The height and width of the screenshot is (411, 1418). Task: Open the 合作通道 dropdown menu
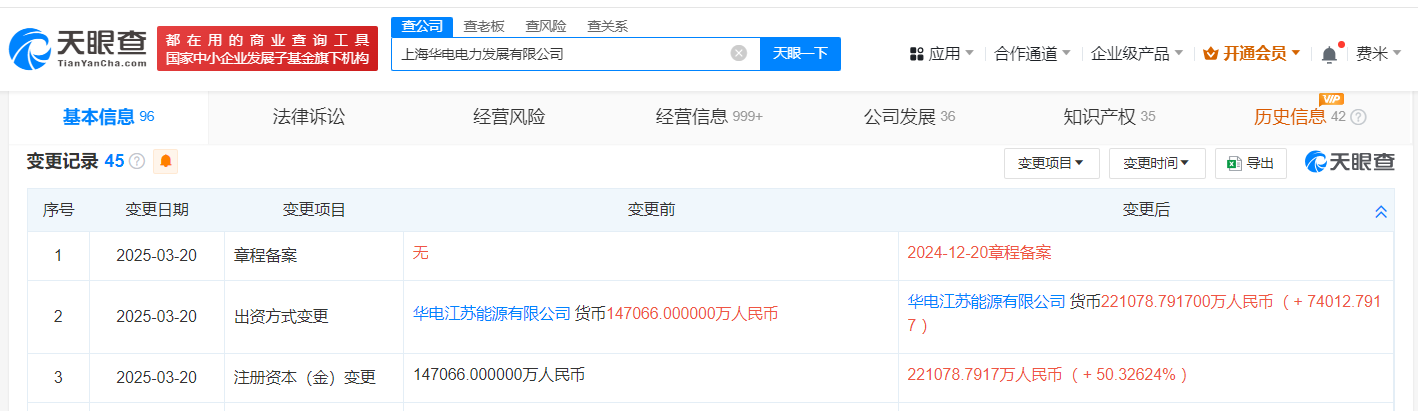[x=1033, y=54]
